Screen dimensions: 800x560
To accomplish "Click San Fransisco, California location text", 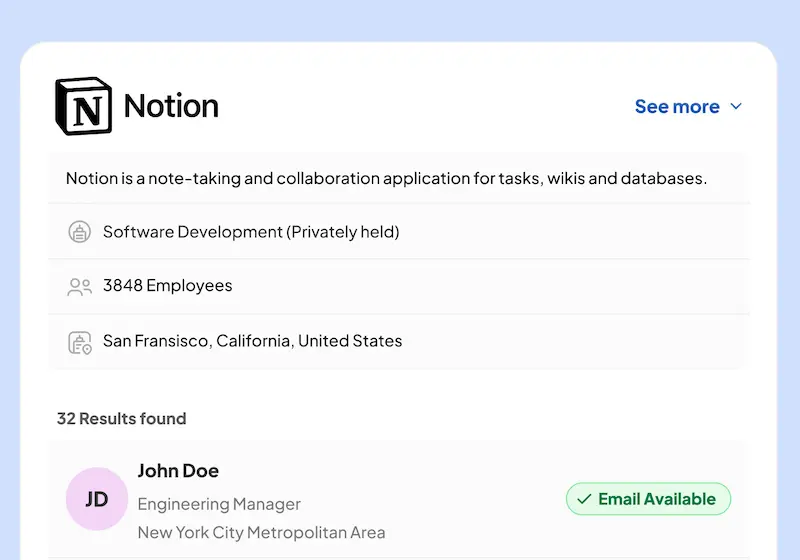I will coord(252,341).
